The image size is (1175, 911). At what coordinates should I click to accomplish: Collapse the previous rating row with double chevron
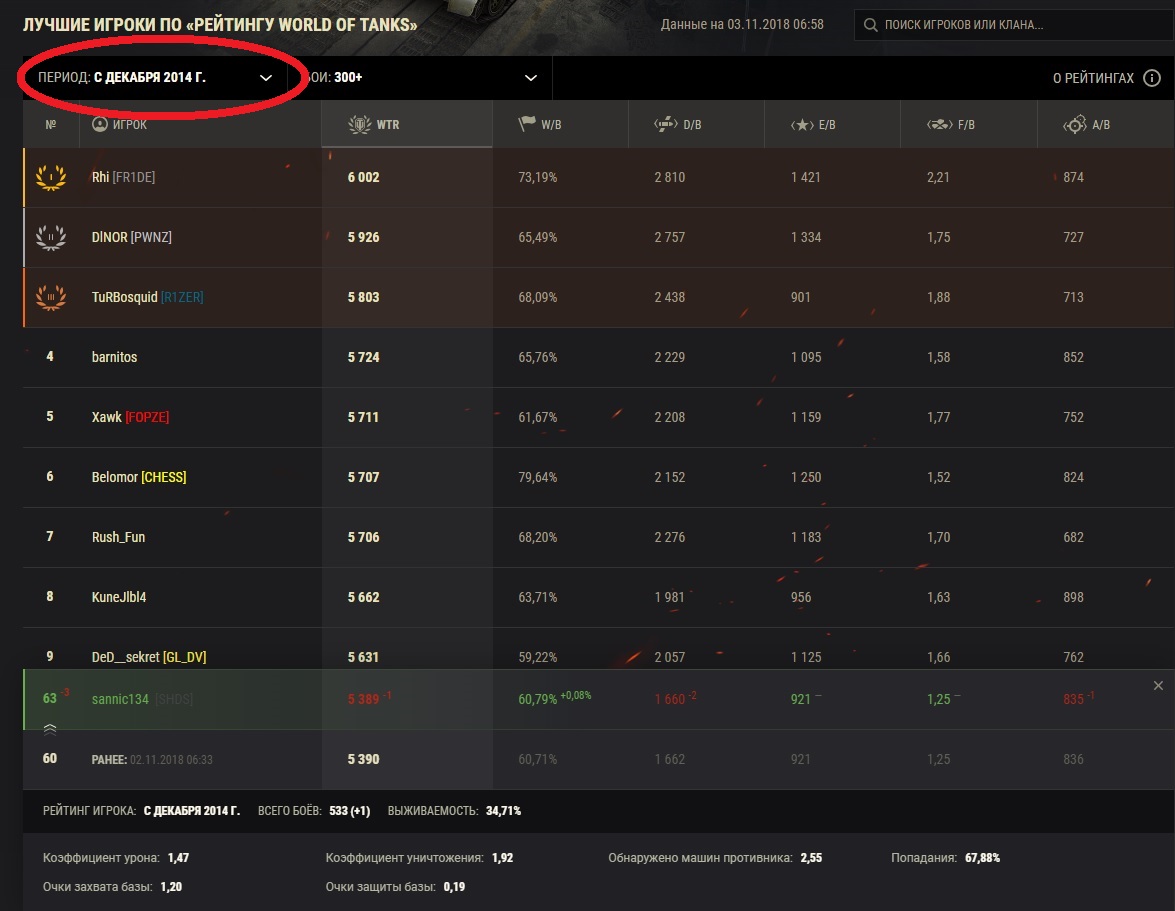point(50,729)
